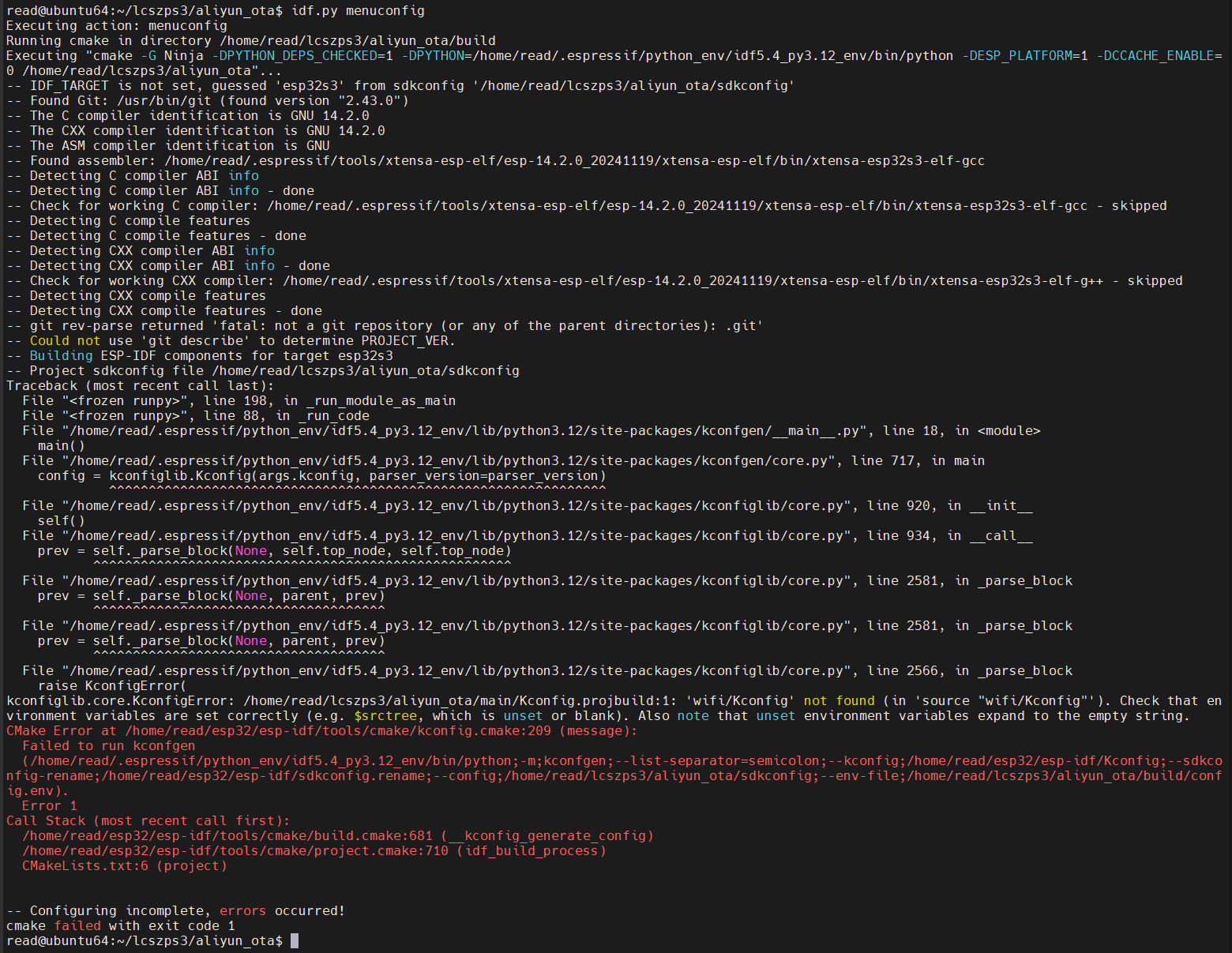Image resolution: width=1232 pixels, height=953 pixels.
Task: Click 'kconfiglib.core.KconfigError' error message
Action: pos(614,708)
